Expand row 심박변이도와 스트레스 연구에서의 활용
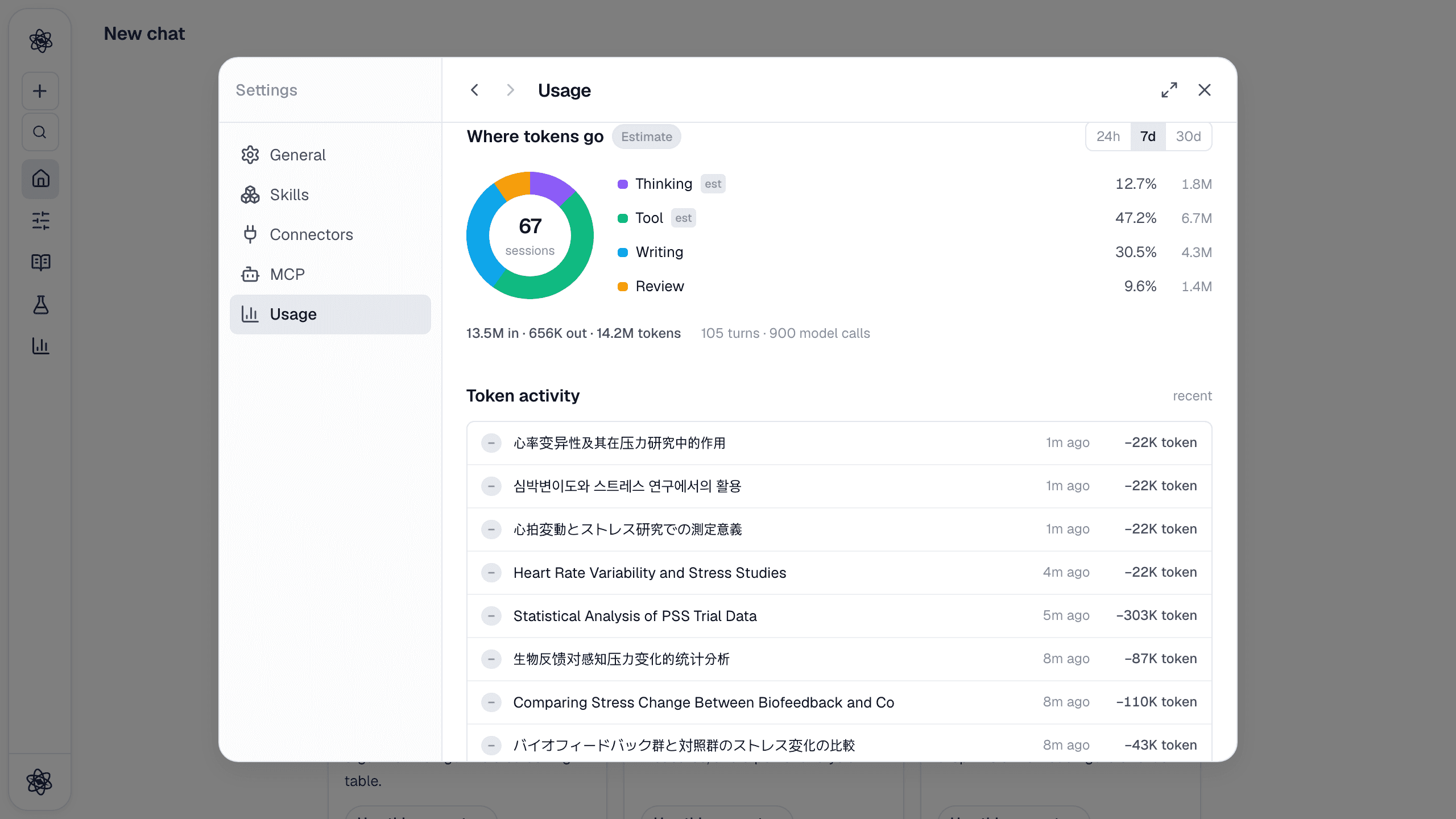Viewport: 1456px width, 819px height. pos(491,486)
